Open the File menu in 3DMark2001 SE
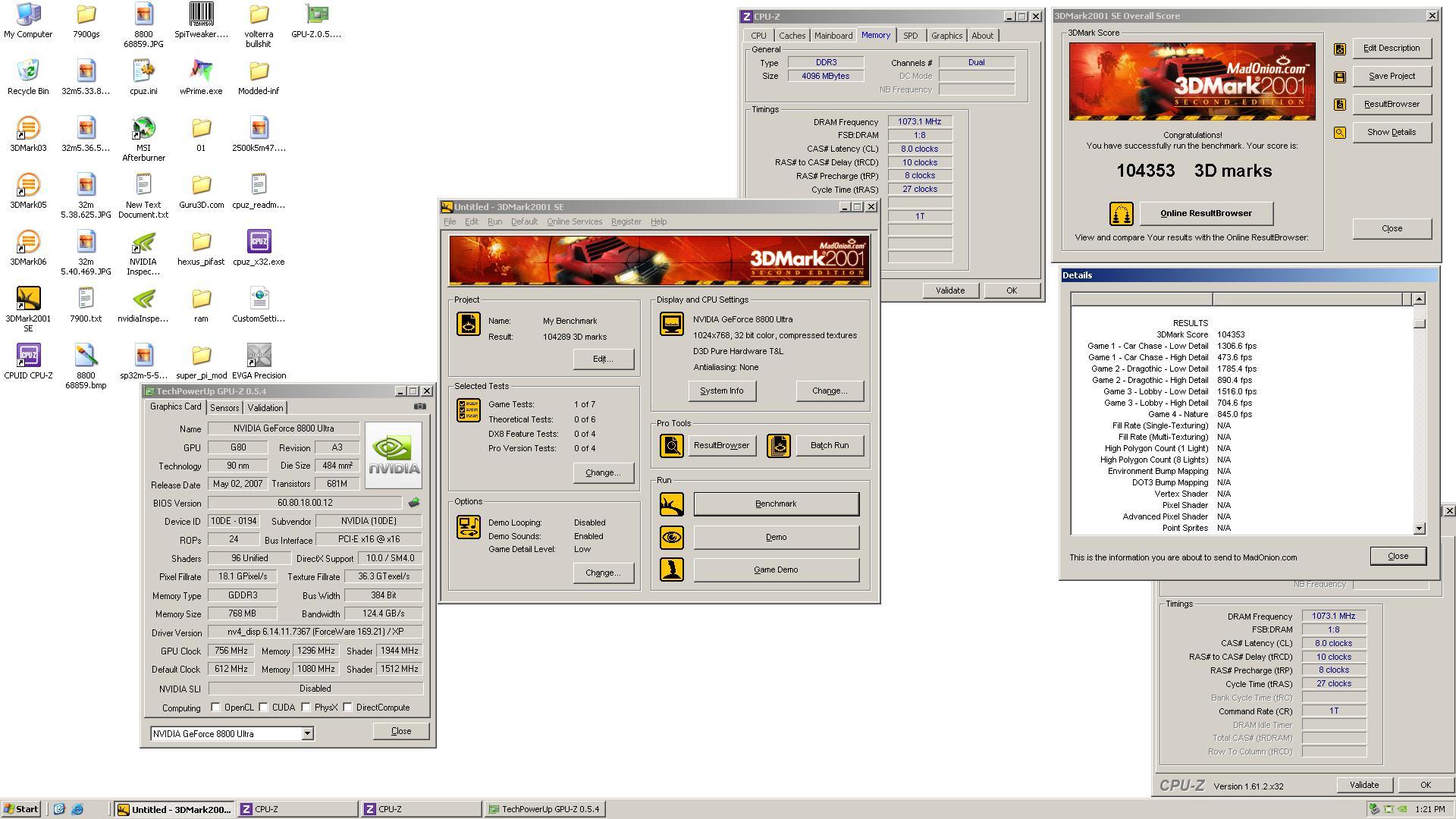Image resolution: width=1456 pixels, height=819 pixels. click(450, 222)
